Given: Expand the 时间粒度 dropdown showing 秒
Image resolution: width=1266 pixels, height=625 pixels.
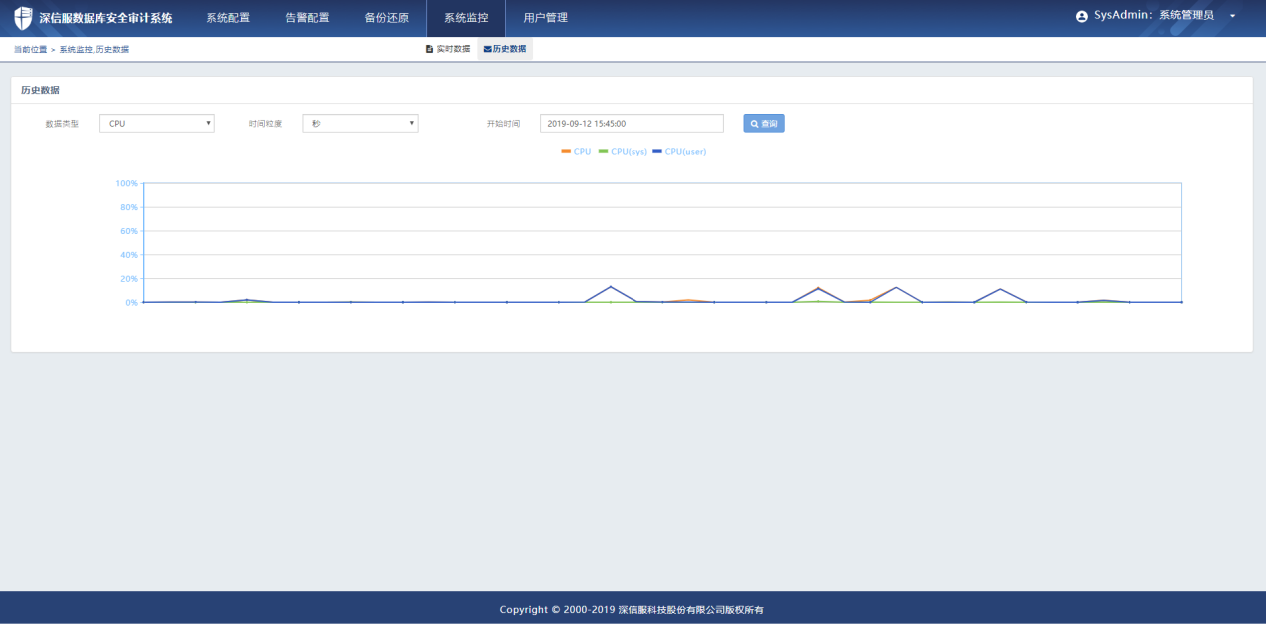Looking at the screenshot, I should 360,123.
